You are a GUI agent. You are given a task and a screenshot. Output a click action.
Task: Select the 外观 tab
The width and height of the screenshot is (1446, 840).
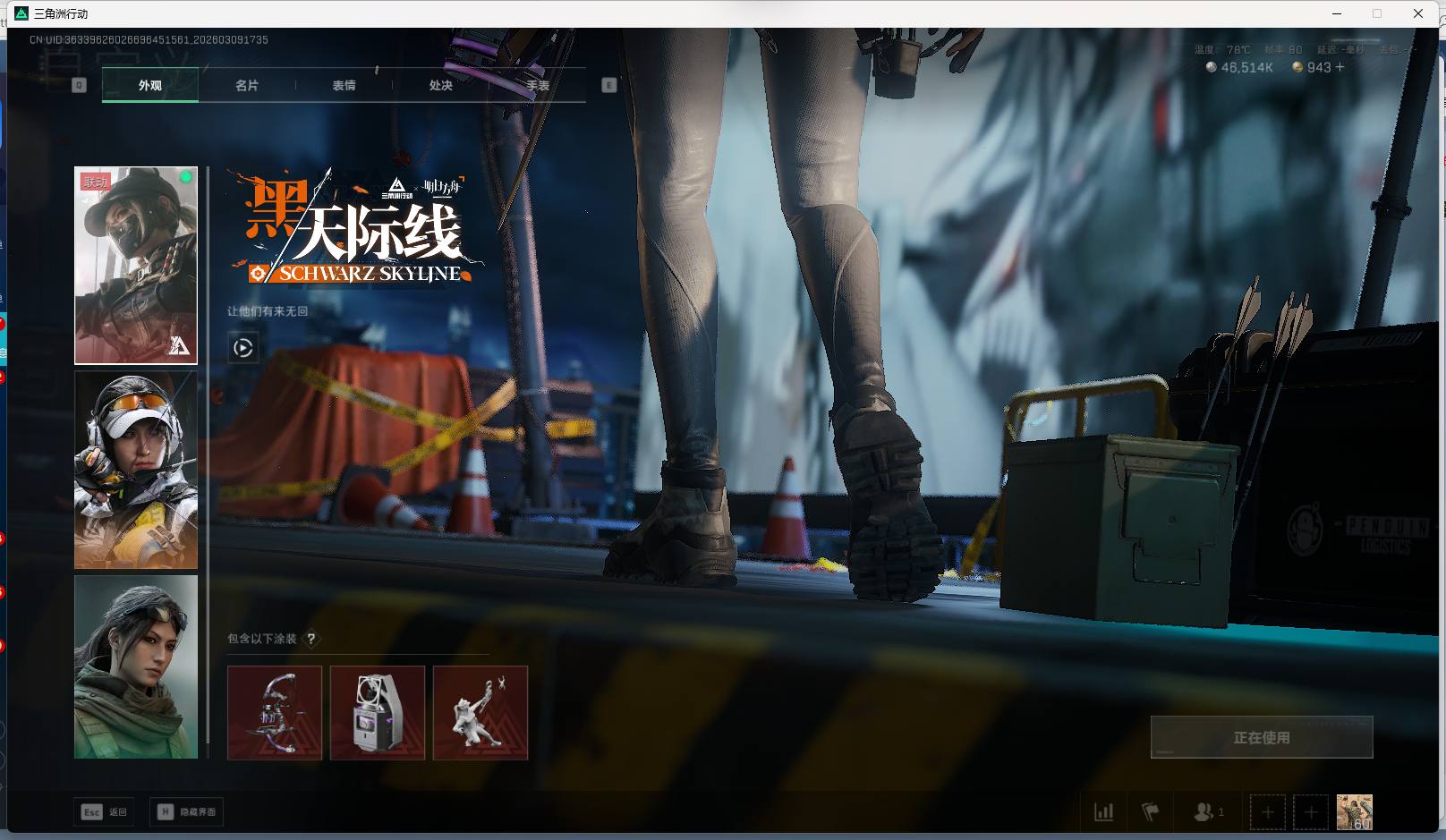(150, 86)
